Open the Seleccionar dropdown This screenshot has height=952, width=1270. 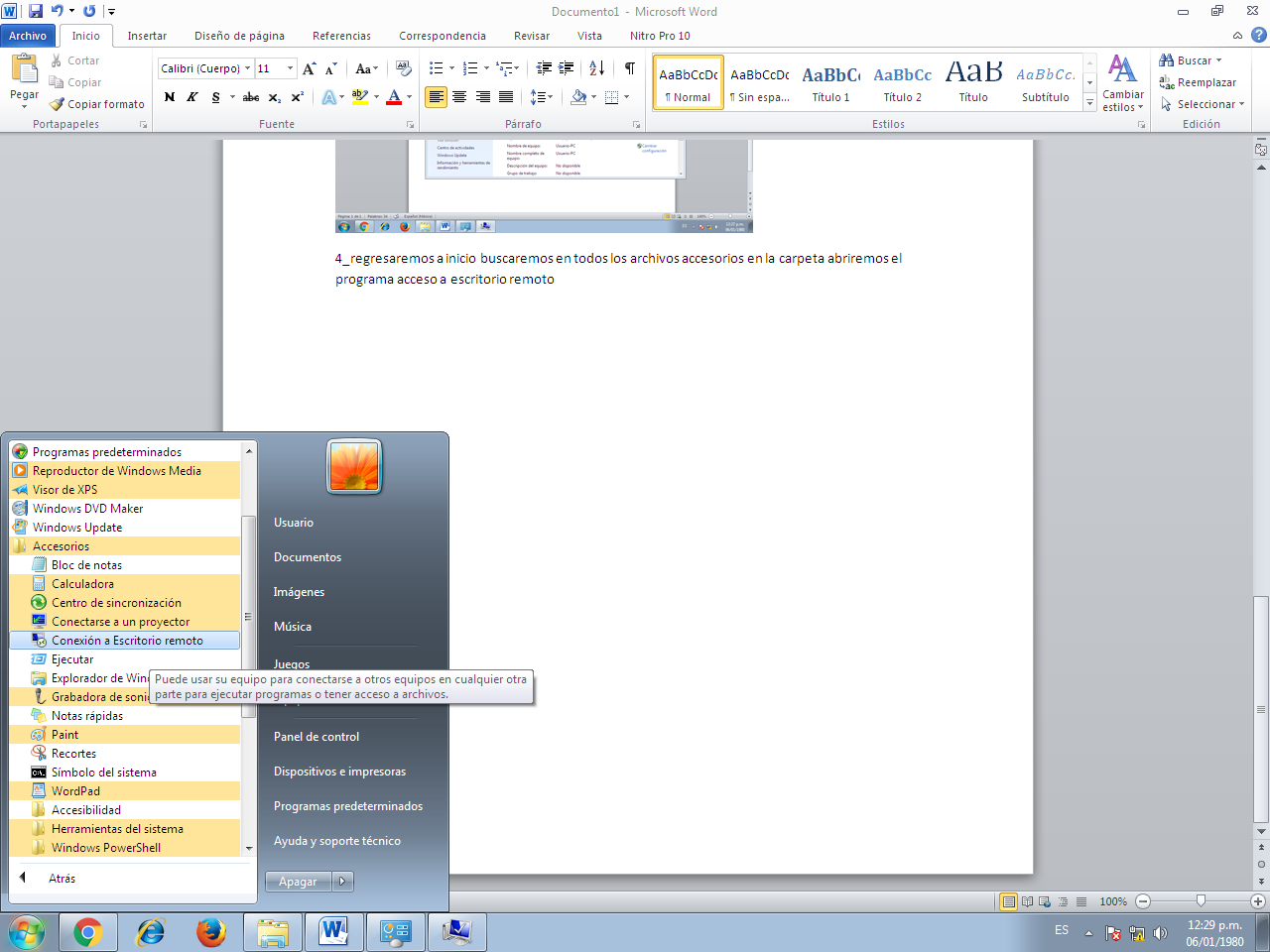(1202, 104)
